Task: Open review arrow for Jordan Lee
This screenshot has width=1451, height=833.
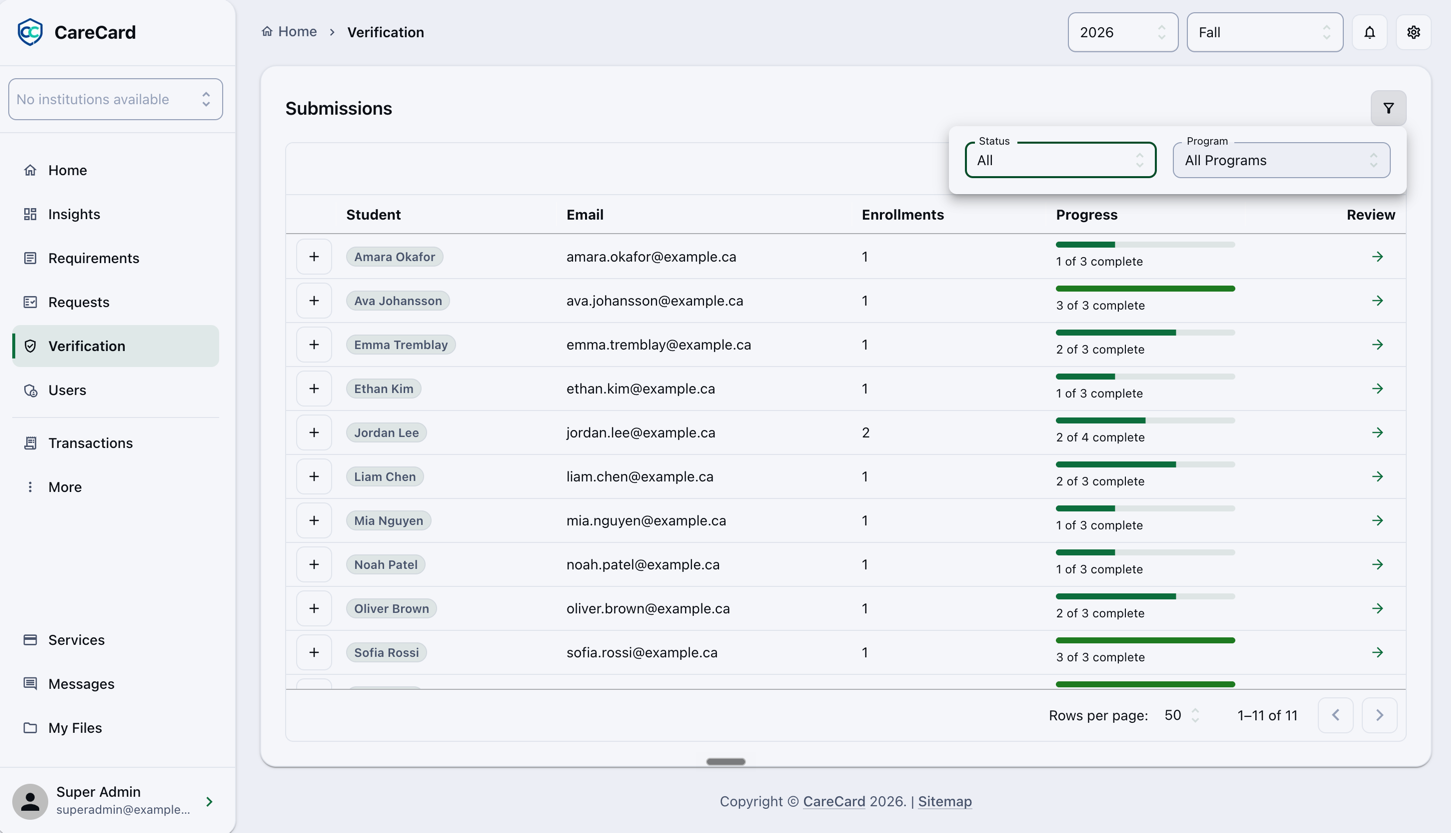Action: pyautogui.click(x=1377, y=433)
